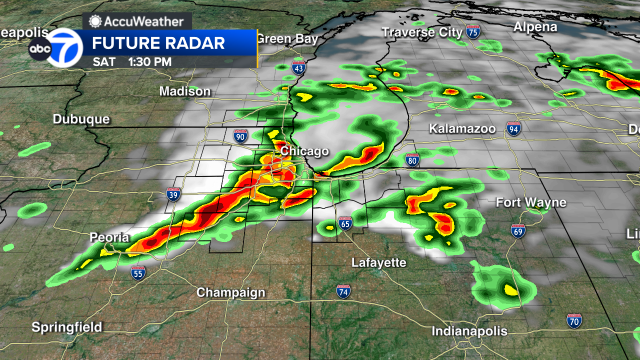Image resolution: width=640 pixels, height=360 pixels.
Task: Click the Fort Wayne city label
Action: (531, 202)
